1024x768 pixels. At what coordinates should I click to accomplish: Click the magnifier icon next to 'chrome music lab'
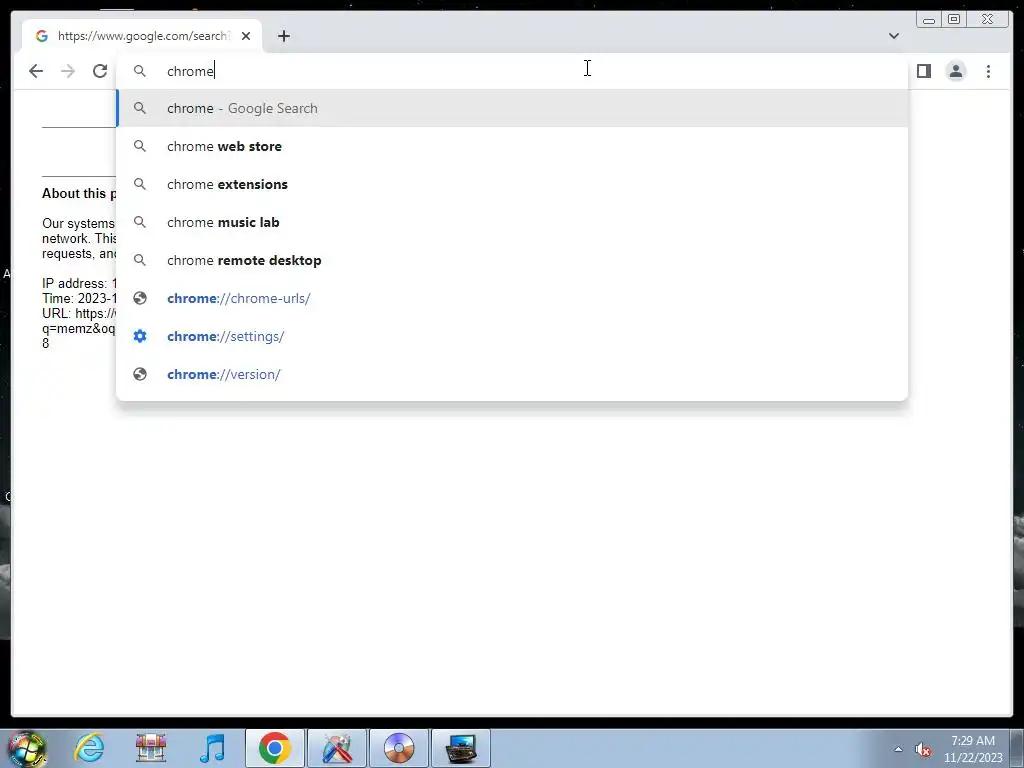pyautogui.click(x=140, y=222)
